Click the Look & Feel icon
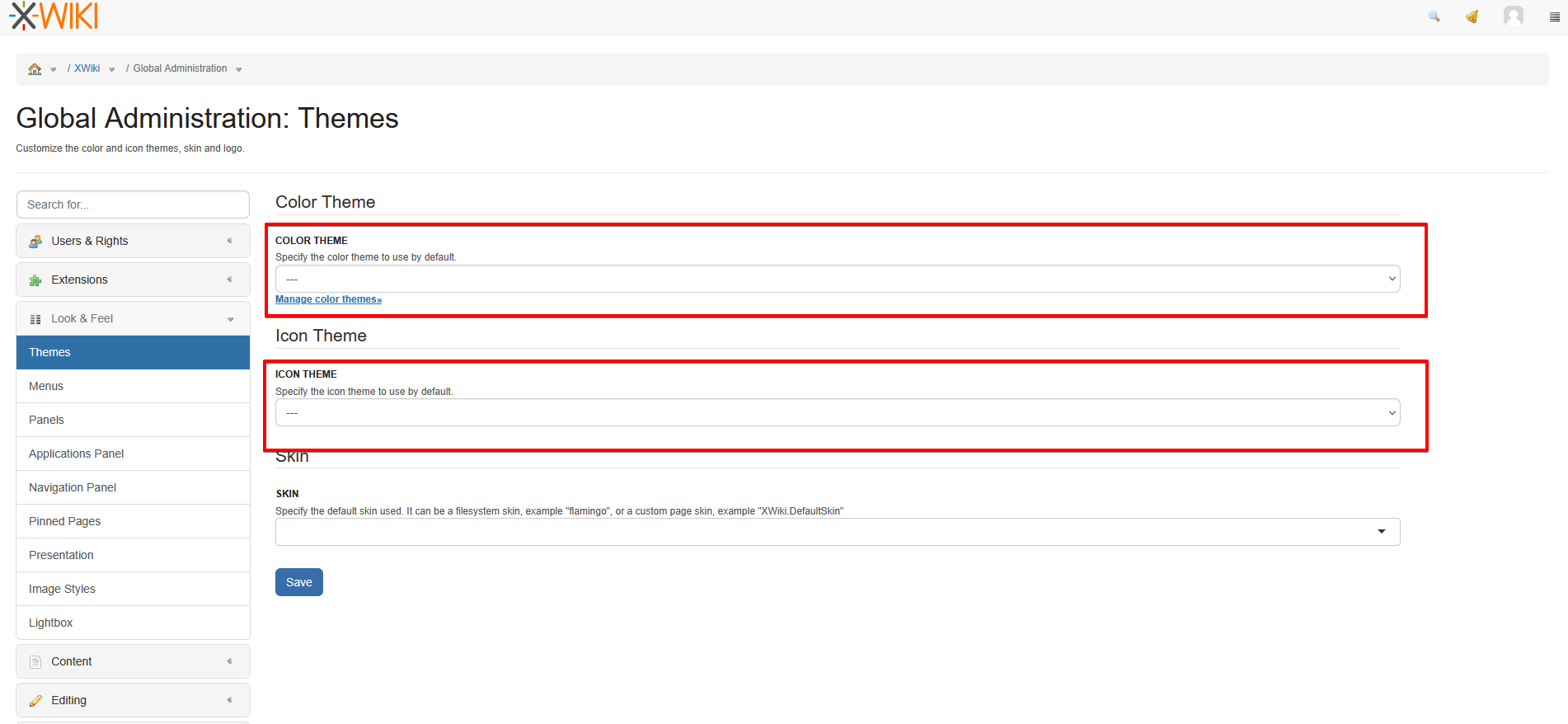Viewport: 1568px width, 724px height. click(x=35, y=319)
